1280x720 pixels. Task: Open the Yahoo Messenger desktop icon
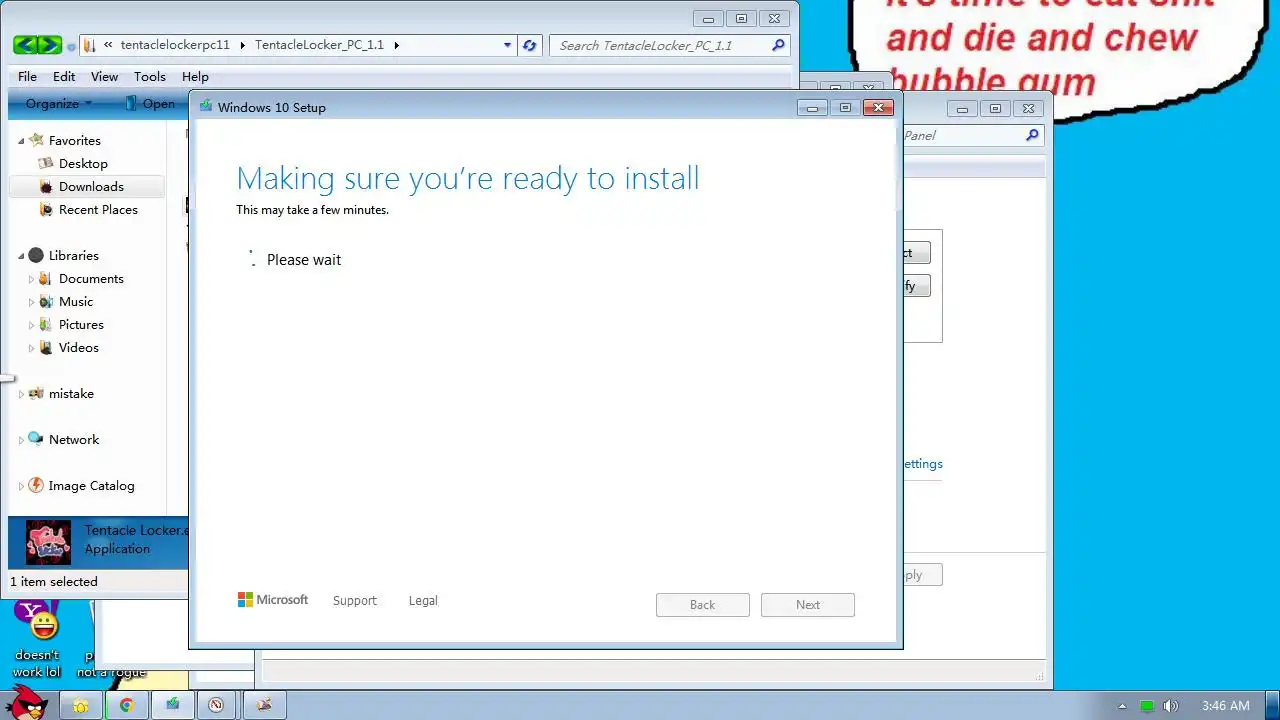pyautogui.click(x=36, y=622)
